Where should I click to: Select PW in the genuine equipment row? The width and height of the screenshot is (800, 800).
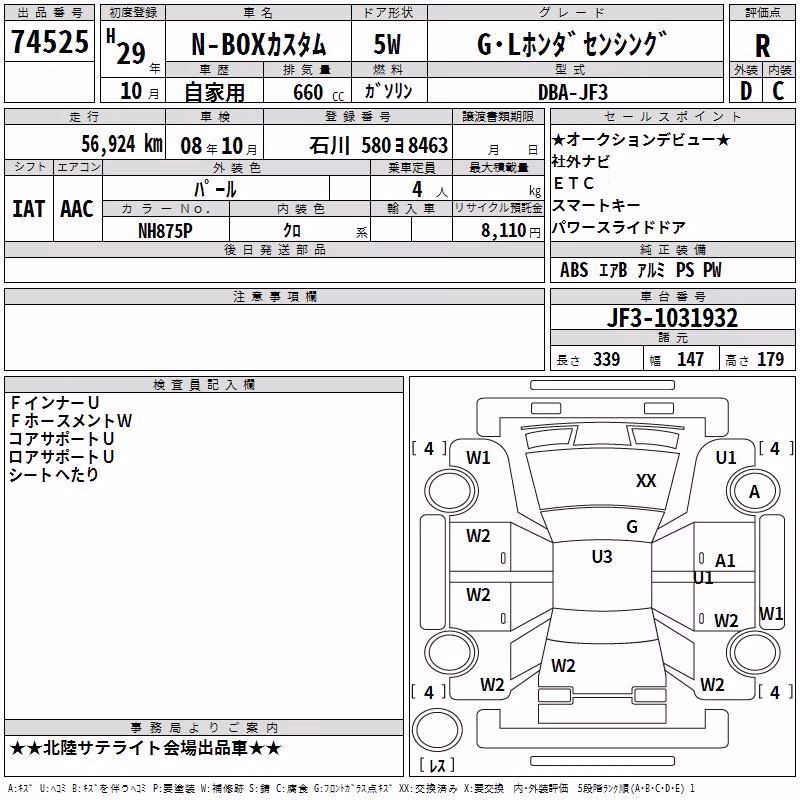click(x=713, y=270)
